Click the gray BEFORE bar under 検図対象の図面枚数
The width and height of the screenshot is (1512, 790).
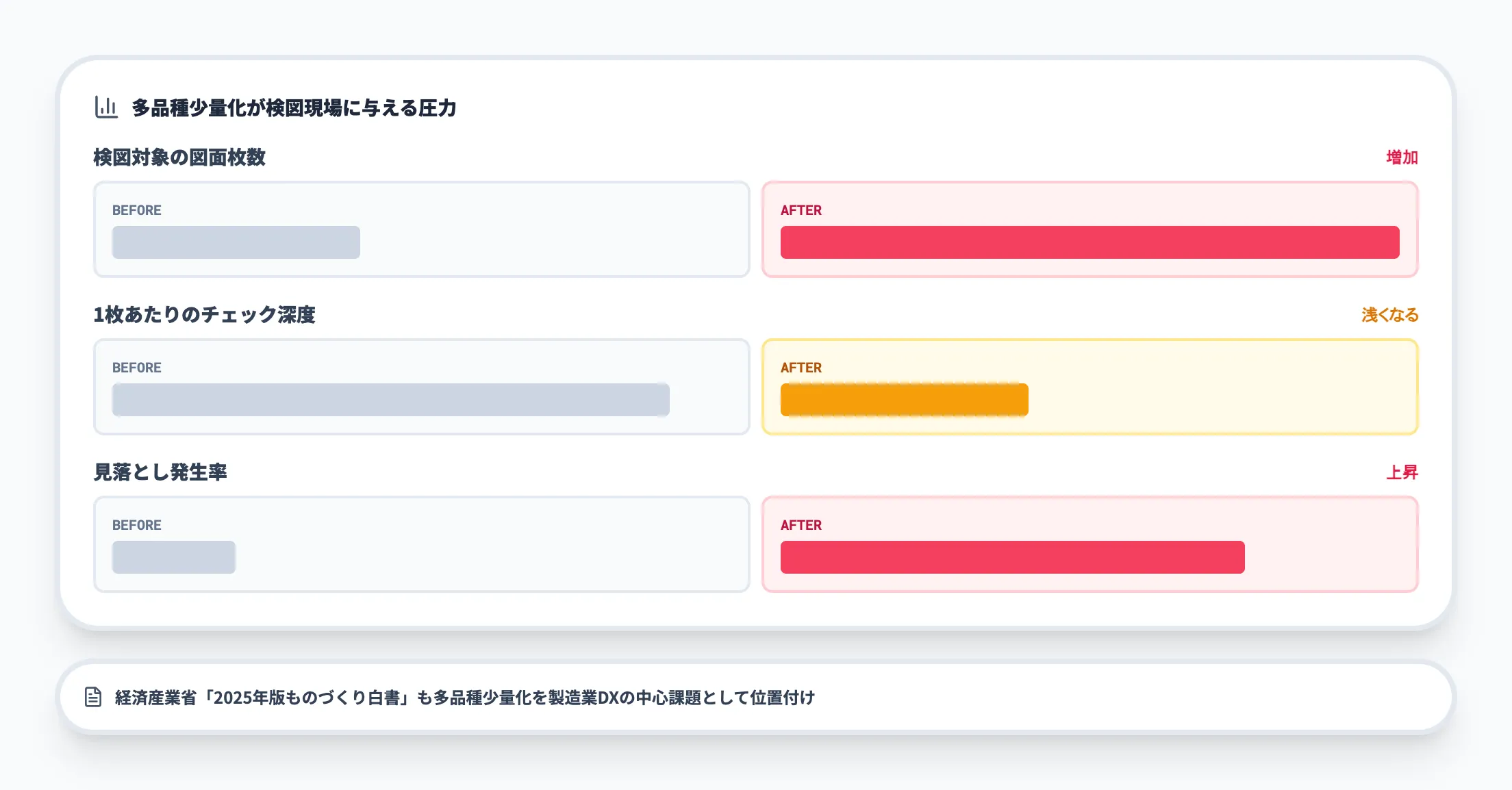tap(236, 242)
